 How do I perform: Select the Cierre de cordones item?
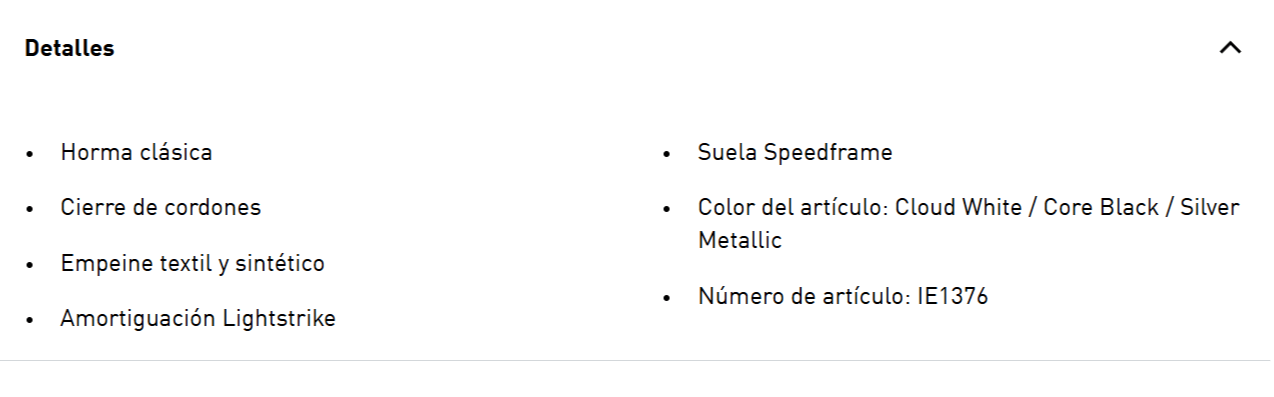(x=160, y=207)
